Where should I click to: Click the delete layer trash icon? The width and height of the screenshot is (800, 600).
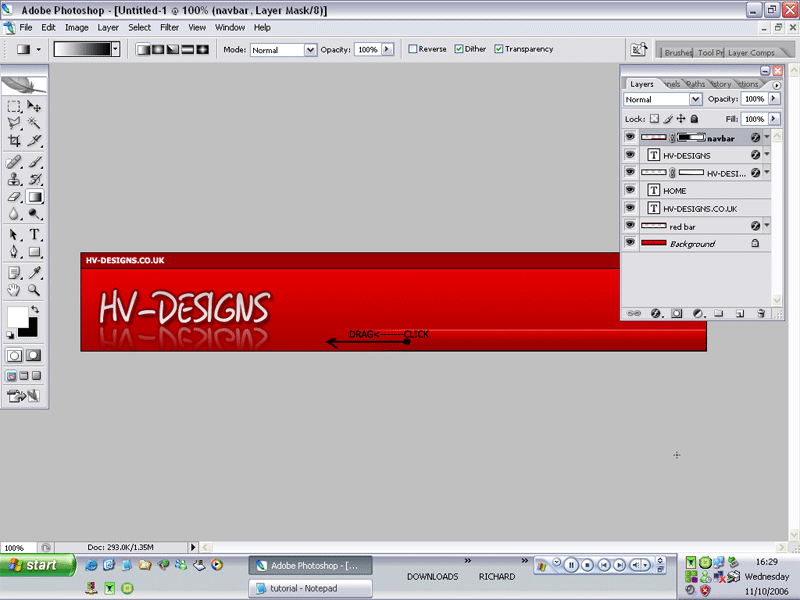click(x=760, y=313)
